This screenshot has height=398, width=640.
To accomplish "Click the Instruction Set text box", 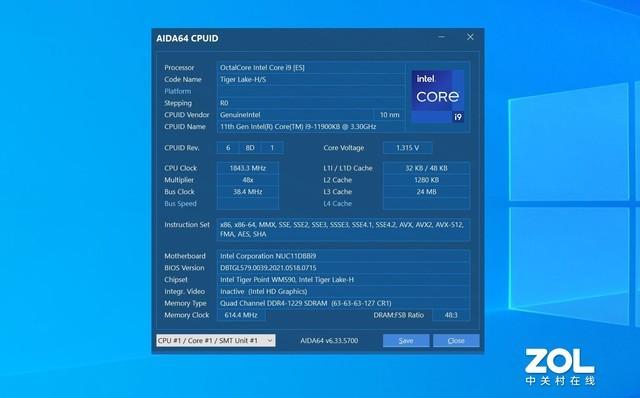I will pos(343,229).
